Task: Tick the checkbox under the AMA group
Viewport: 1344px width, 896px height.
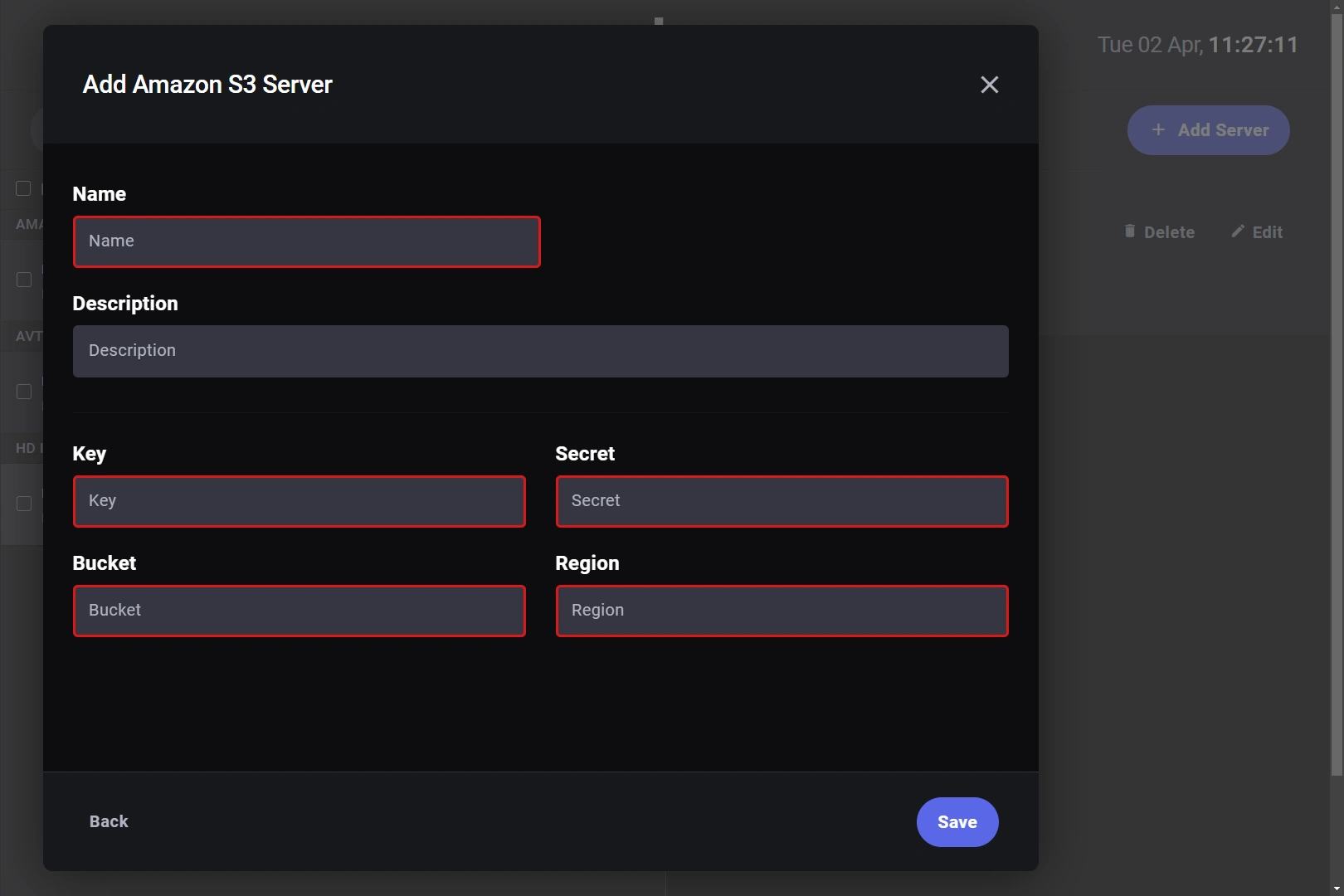Action: (x=24, y=280)
